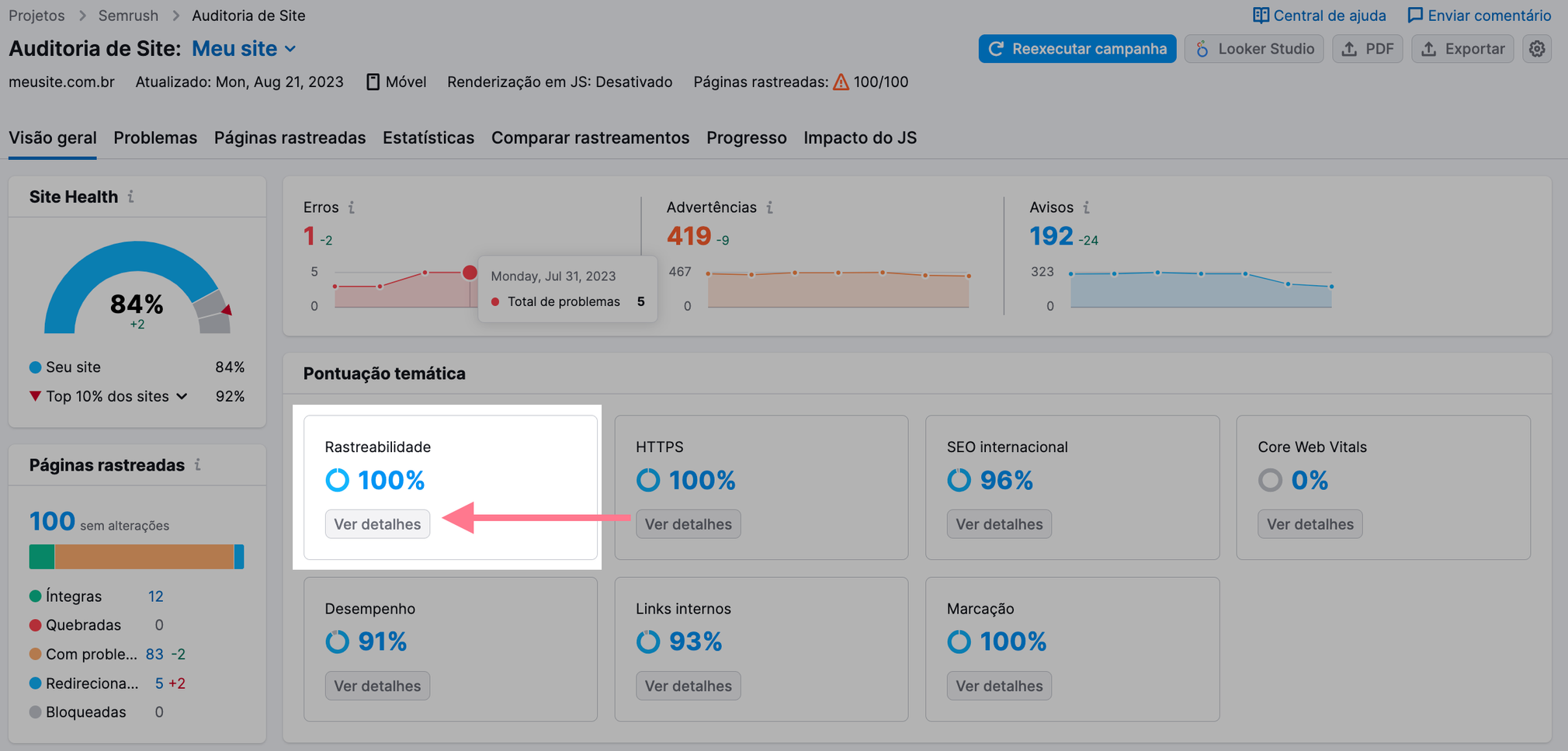This screenshot has width=1568, height=751.
Task: Open the Problemas tab
Action: 155,138
